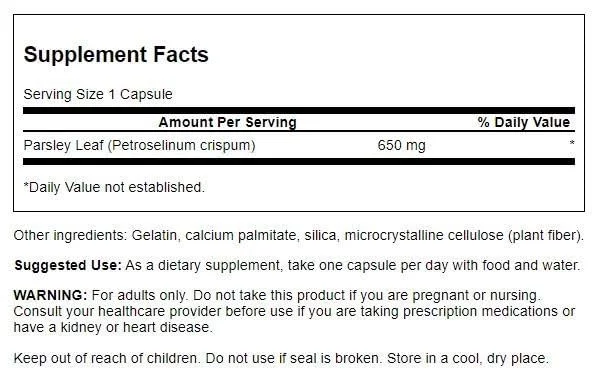Click the Supplement Facts heading

click(x=116, y=55)
